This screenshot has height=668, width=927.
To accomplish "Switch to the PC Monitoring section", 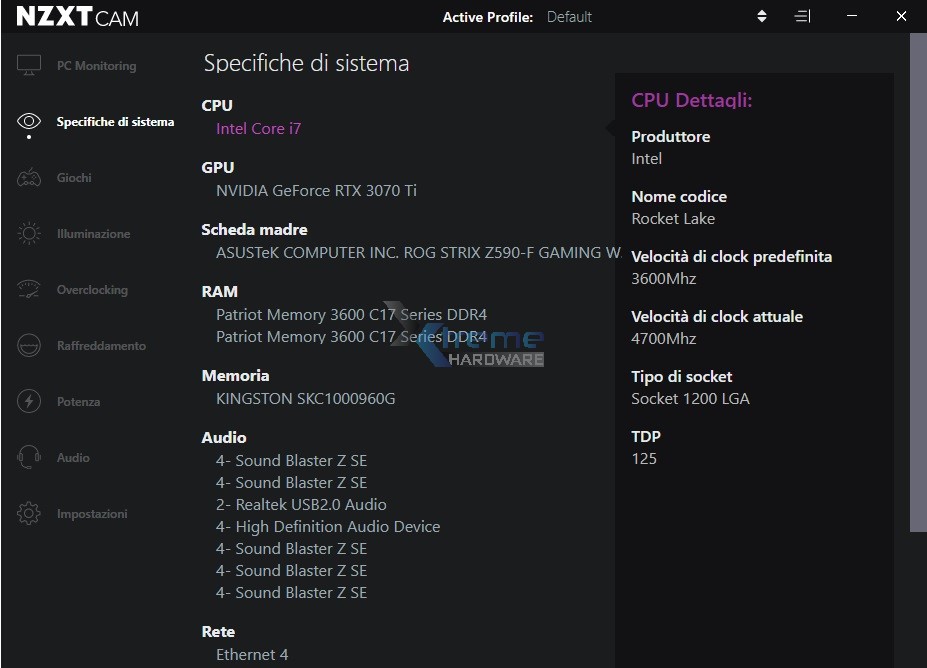I will pyautogui.click(x=96, y=66).
